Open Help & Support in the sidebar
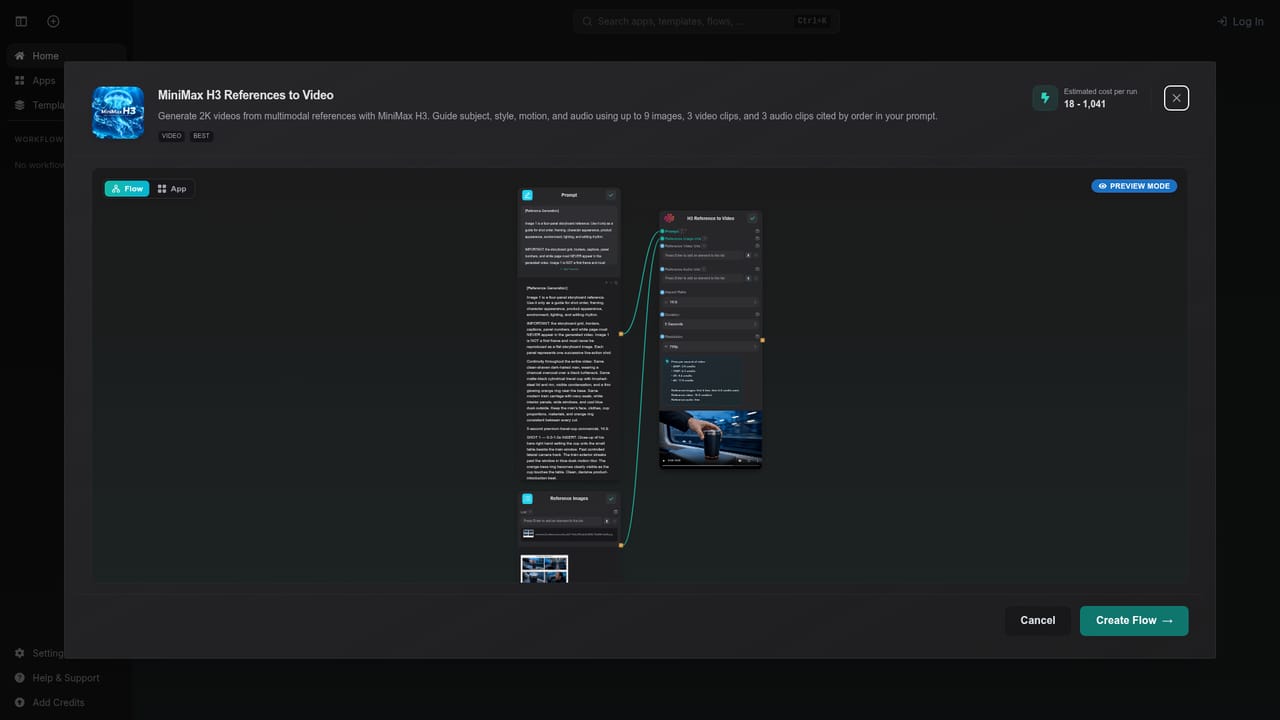Image resolution: width=1280 pixels, height=720 pixels. point(66,678)
